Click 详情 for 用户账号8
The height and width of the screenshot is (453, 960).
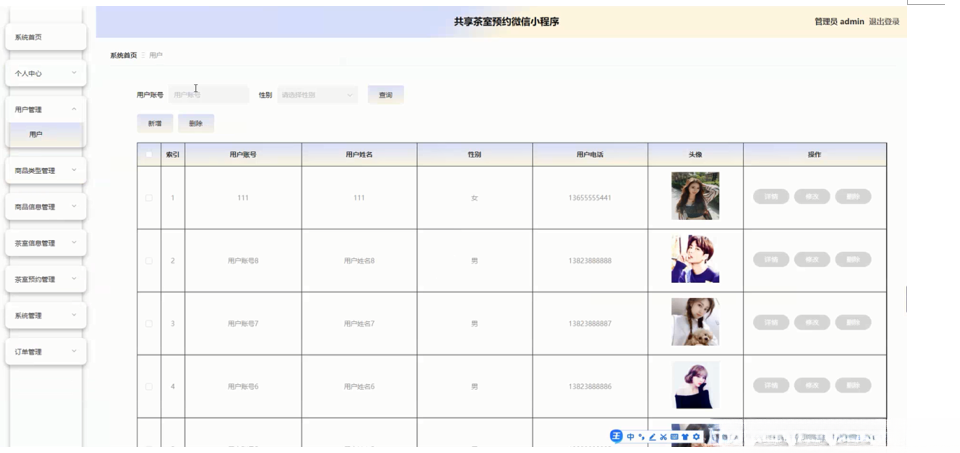pyautogui.click(x=771, y=260)
